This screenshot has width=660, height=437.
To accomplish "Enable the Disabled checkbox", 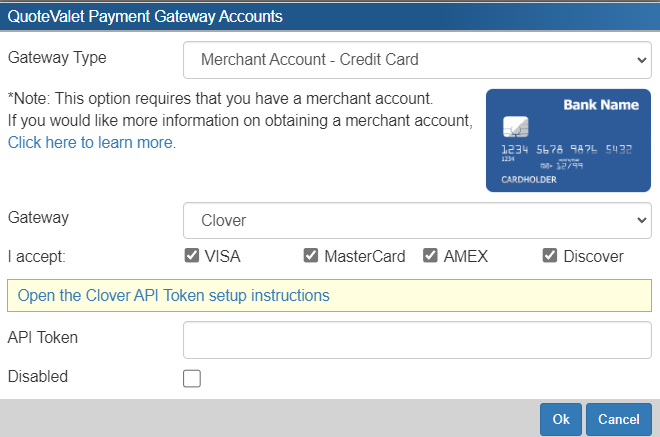I will [192, 378].
